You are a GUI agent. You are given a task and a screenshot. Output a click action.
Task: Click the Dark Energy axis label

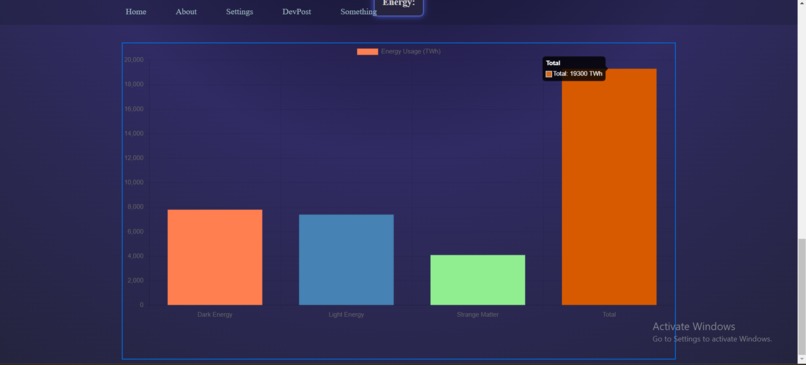coord(215,315)
